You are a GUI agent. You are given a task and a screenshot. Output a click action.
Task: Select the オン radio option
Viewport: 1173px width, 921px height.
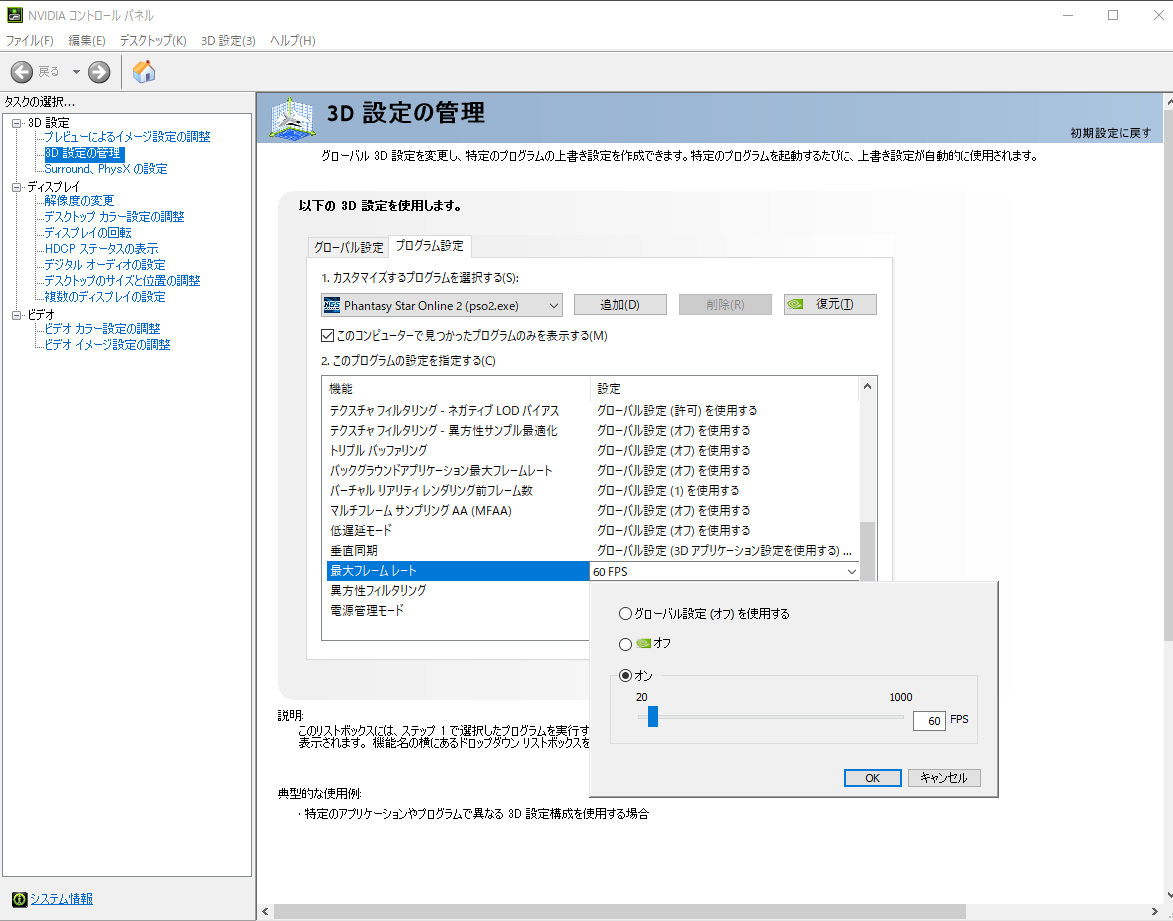(625, 676)
